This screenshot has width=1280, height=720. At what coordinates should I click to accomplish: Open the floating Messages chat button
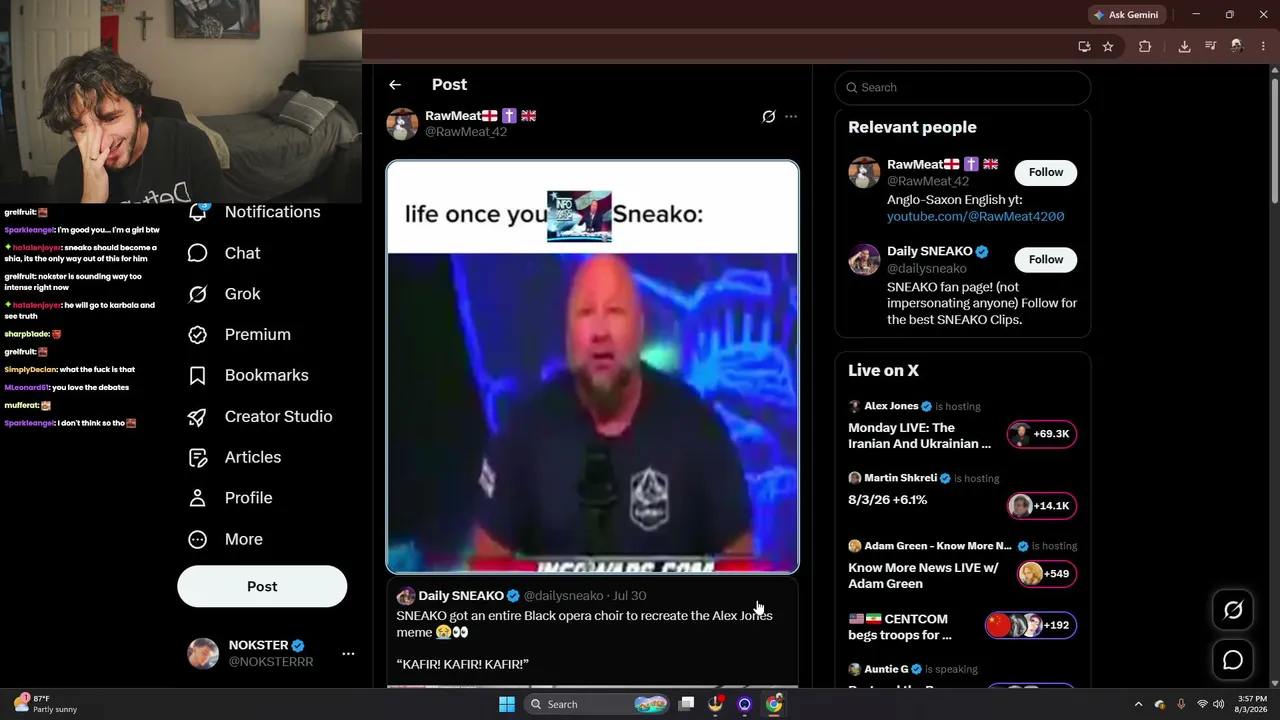(x=1233, y=660)
